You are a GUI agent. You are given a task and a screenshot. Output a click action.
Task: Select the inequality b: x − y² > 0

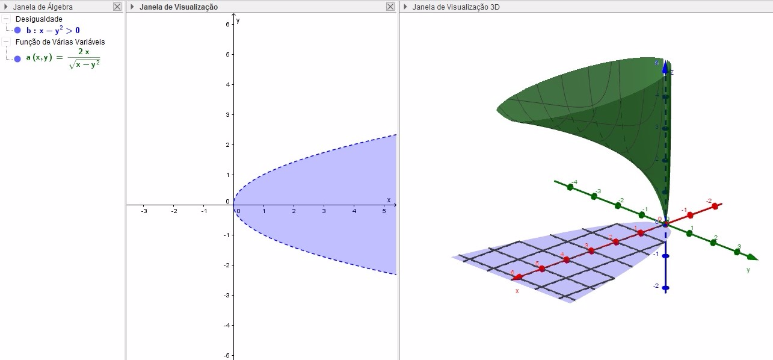(x=53, y=30)
